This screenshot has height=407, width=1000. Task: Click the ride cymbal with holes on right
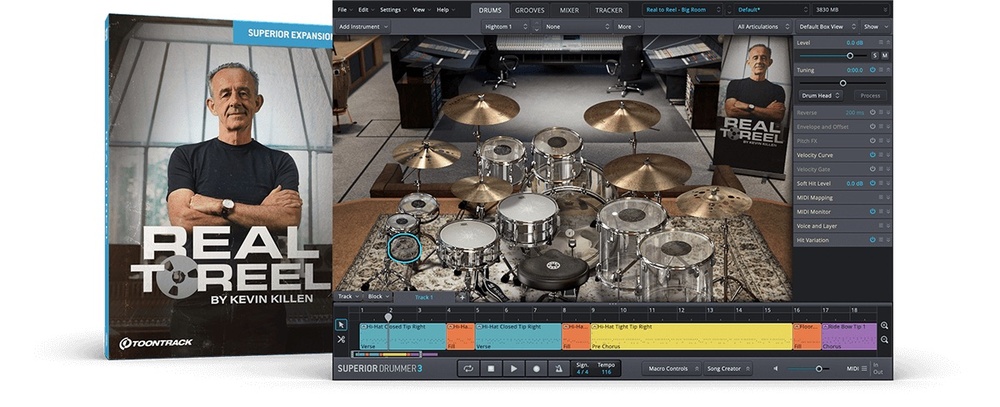point(714,202)
